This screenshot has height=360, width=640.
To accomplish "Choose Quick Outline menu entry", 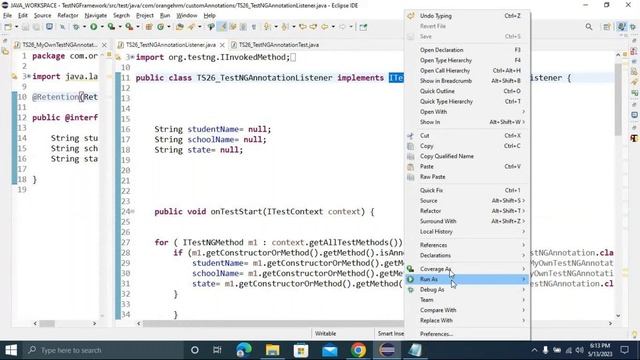I will tap(467, 91).
